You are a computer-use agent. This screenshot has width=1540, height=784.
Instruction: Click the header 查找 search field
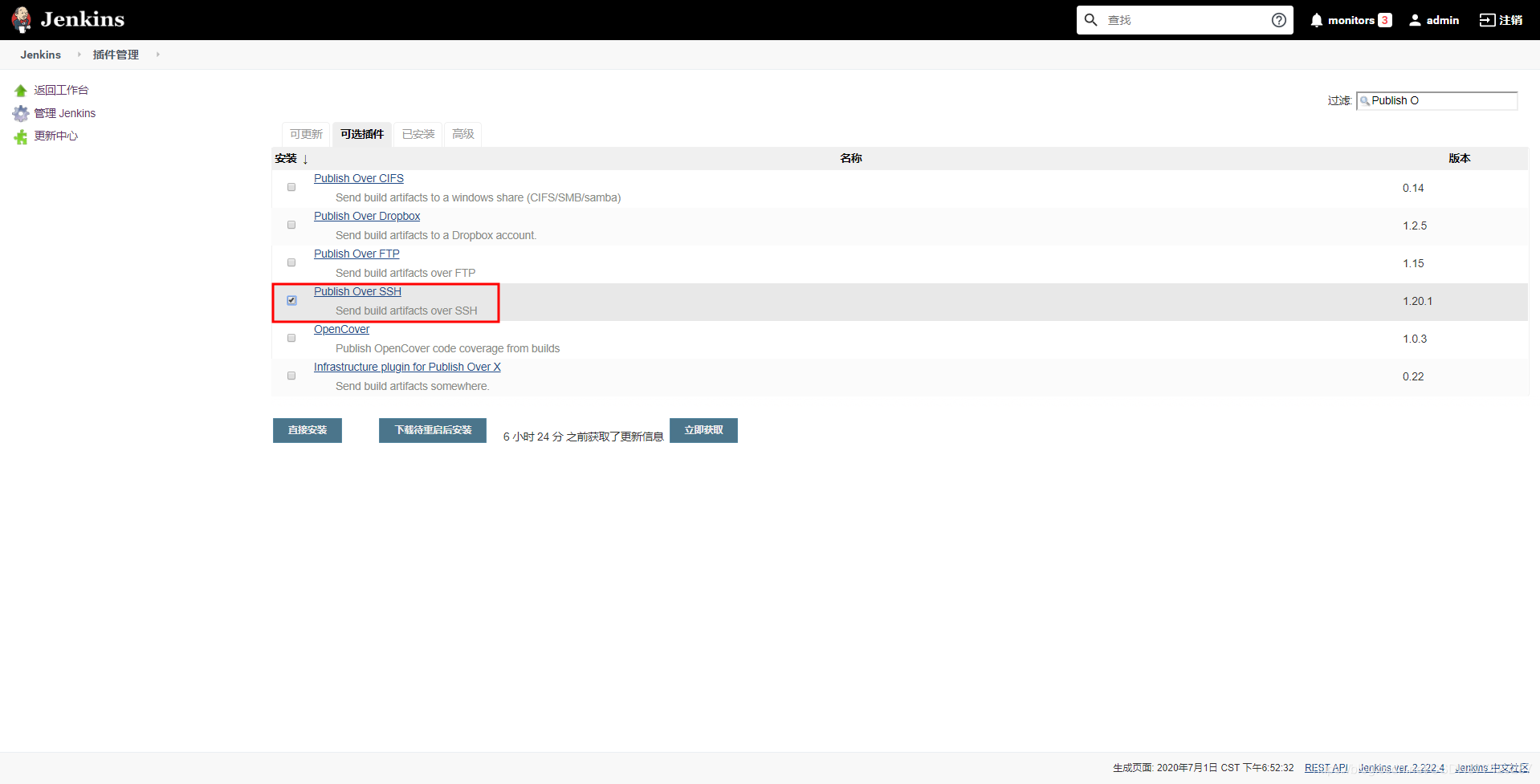(1184, 20)
